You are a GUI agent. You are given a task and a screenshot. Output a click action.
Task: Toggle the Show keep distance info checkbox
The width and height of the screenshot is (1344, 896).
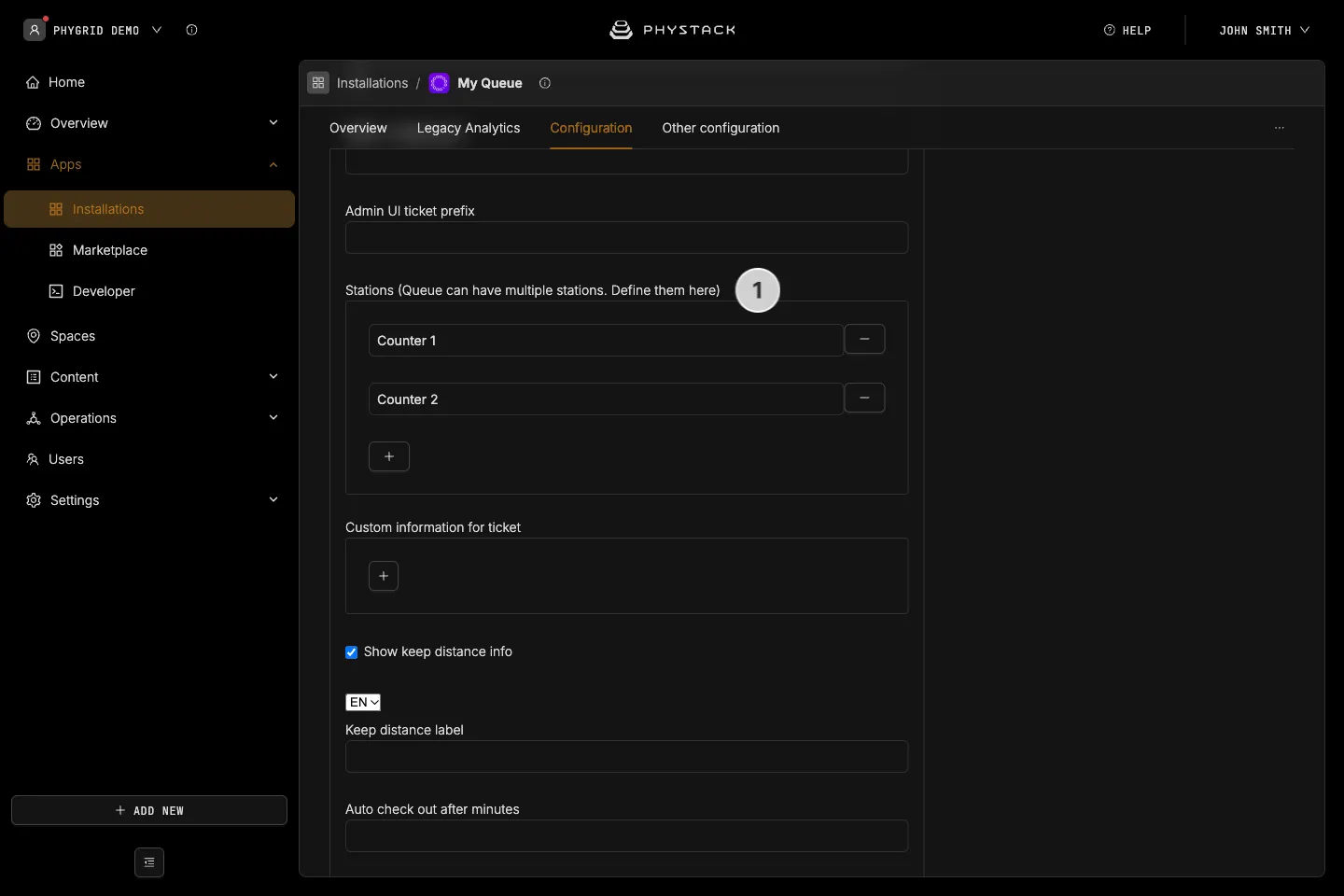352,652
